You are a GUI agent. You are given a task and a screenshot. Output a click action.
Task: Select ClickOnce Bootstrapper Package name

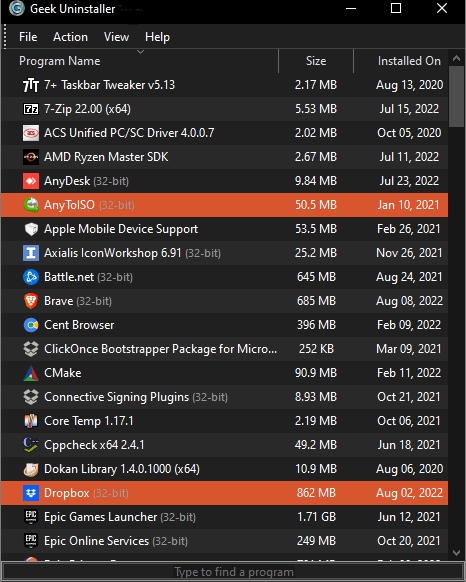point(160,349)
